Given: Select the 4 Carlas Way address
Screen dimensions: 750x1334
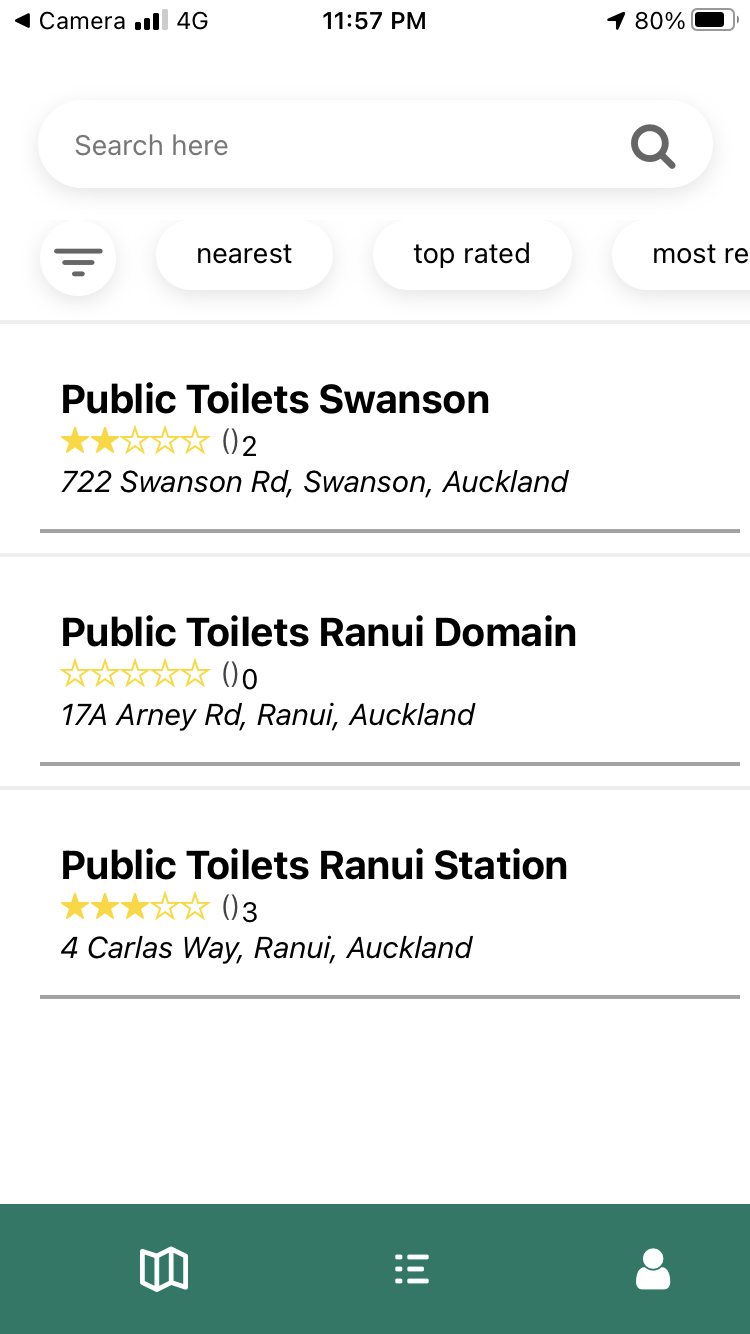Looking at the screenshot, I should pos(266,948).
